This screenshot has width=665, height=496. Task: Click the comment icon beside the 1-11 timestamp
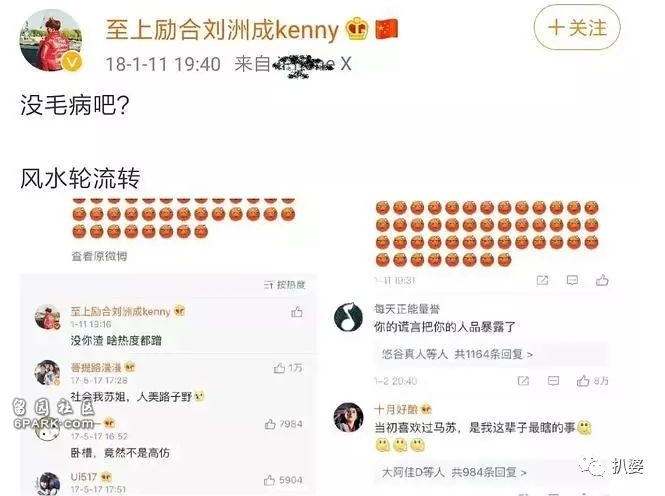click(572, 280)
